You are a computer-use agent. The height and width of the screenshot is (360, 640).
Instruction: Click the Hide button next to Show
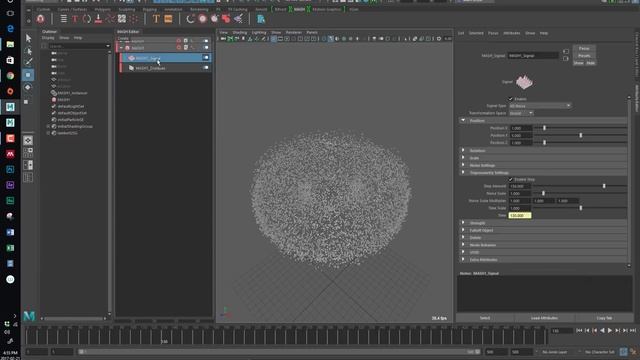[591, 63]
